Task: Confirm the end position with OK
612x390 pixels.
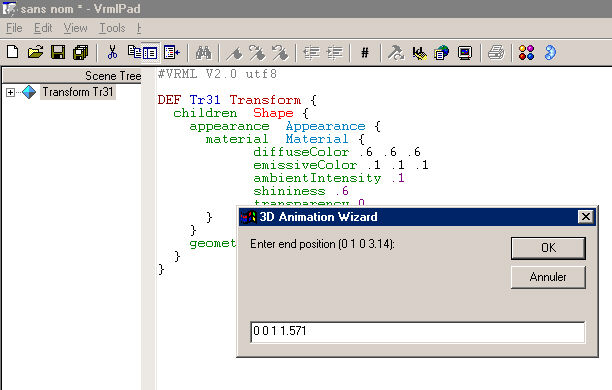Action: 548,248
